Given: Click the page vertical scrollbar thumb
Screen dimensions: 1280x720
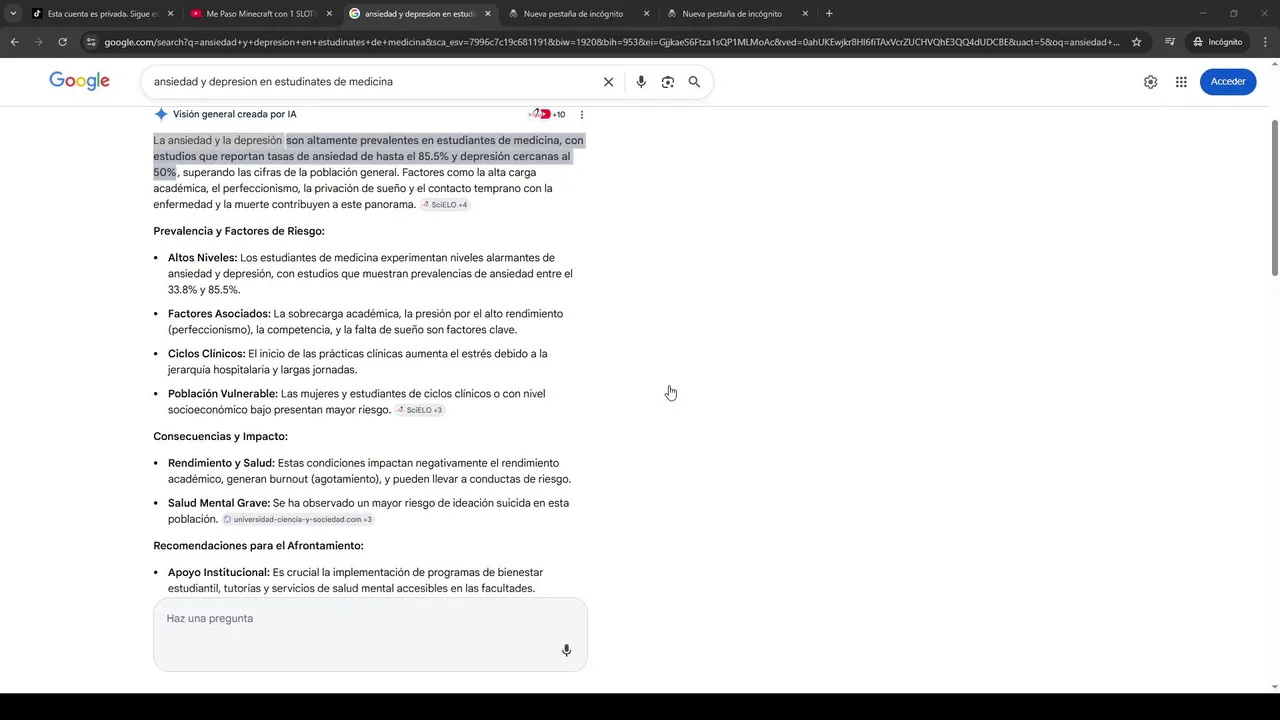Looking at the screenshot, I should pyautogui.click(x=1274, y=198).
